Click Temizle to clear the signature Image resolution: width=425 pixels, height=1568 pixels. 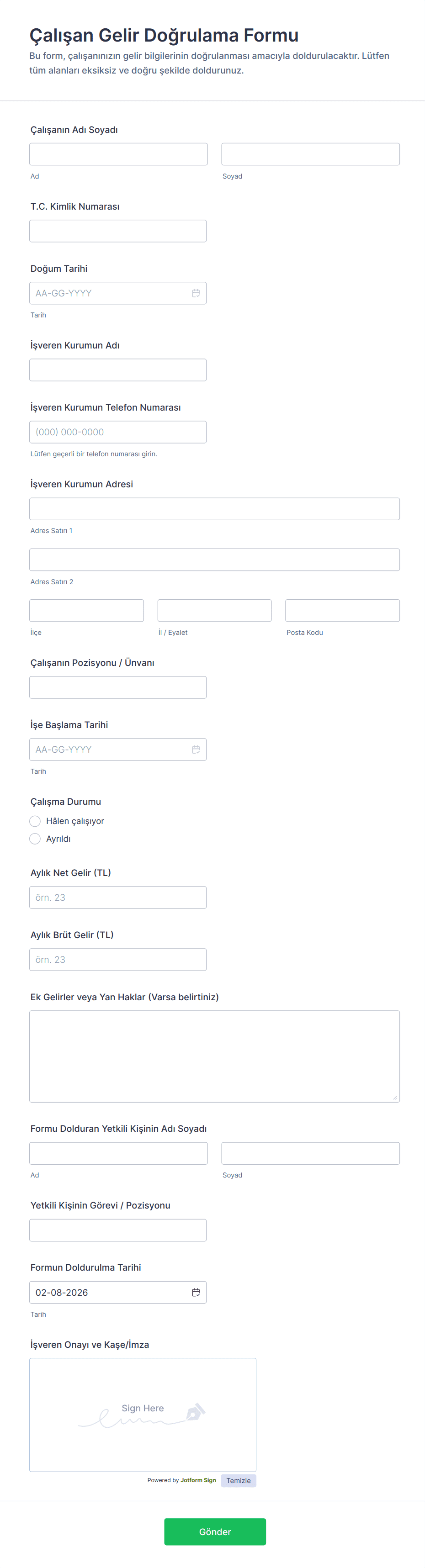(x=238, y=1480)
